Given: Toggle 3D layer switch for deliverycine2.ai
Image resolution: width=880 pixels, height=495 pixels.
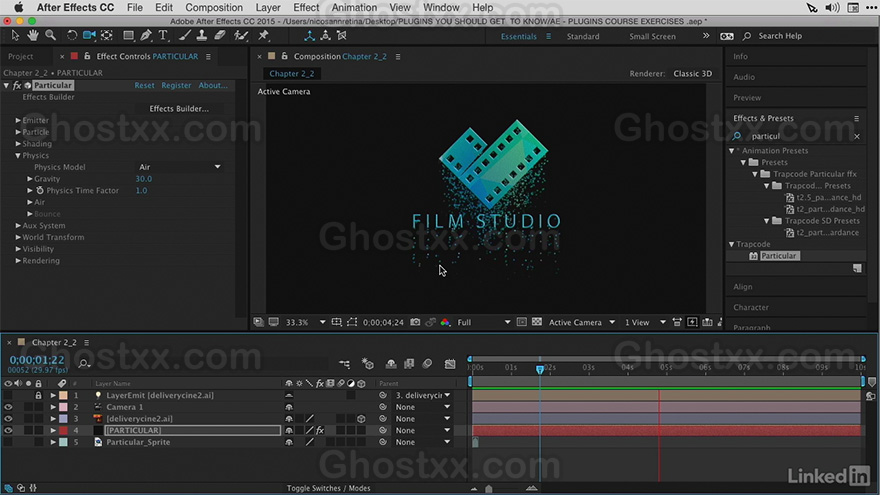Looking at the screenshot, I should click(x=361, y=419).
